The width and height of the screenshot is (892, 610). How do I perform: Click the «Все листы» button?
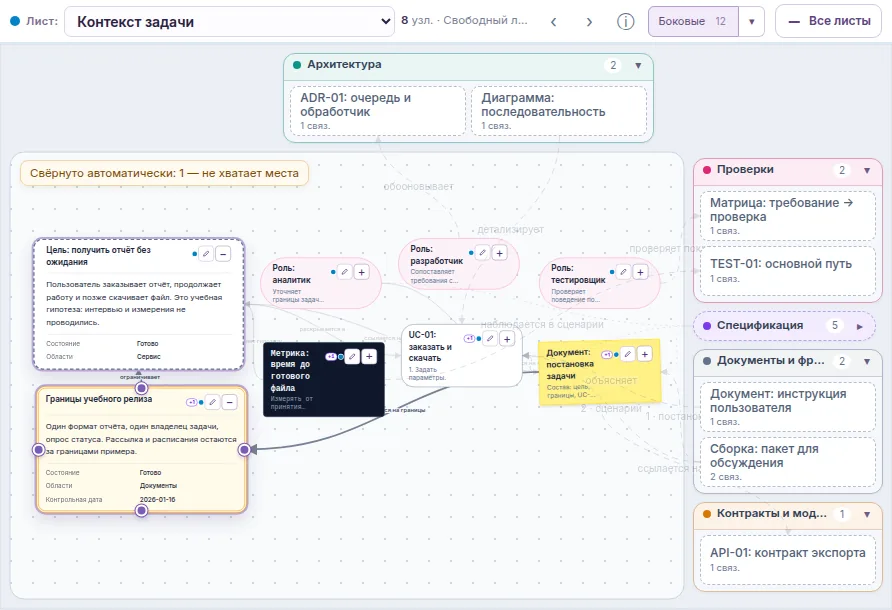coord(828,21)
